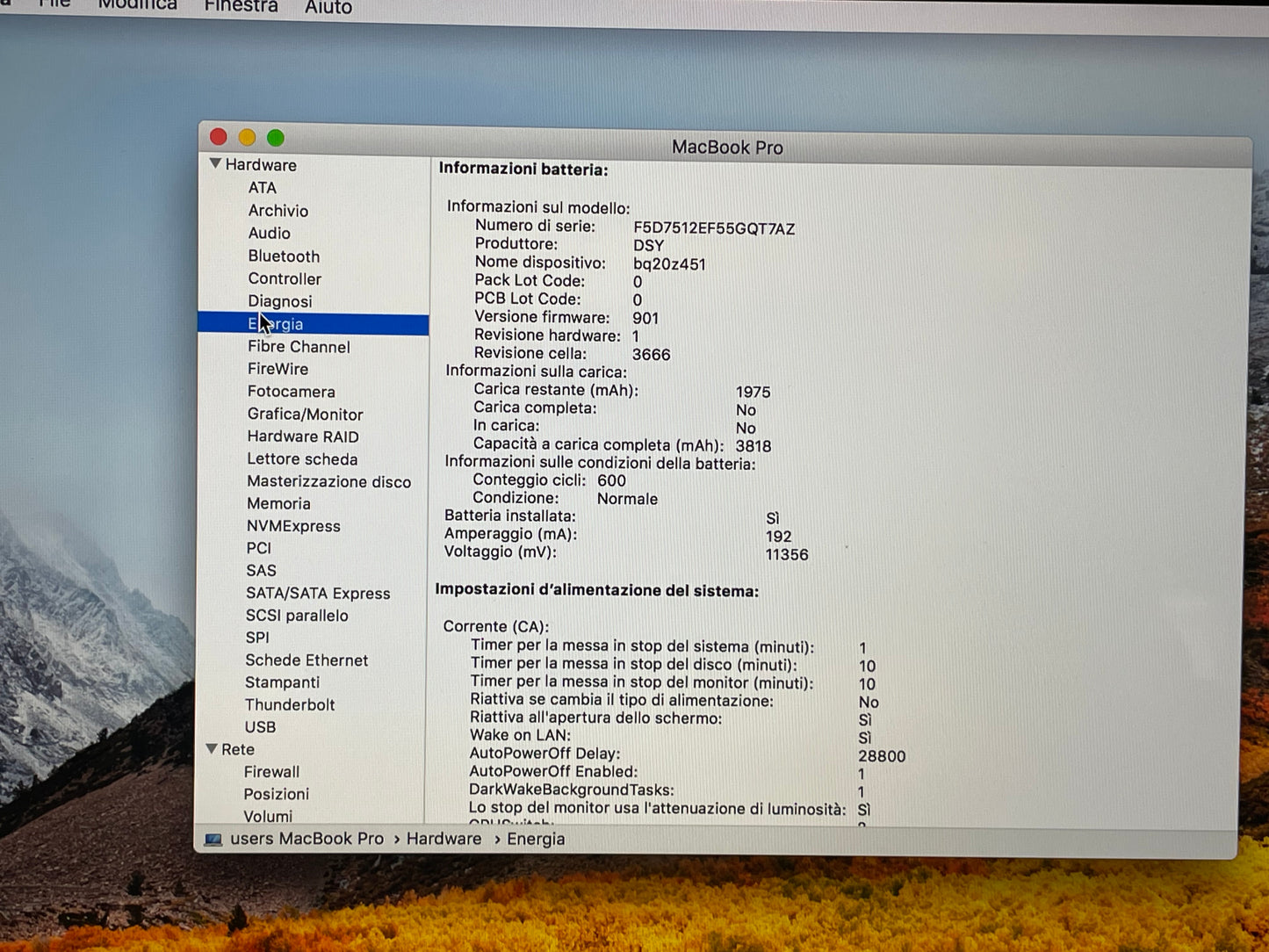Image resolution: width=1269 pixels, height=952 pixels.
Task: Click the 'Informazioni batteria:' heading
Action: [x=523, y=169]
